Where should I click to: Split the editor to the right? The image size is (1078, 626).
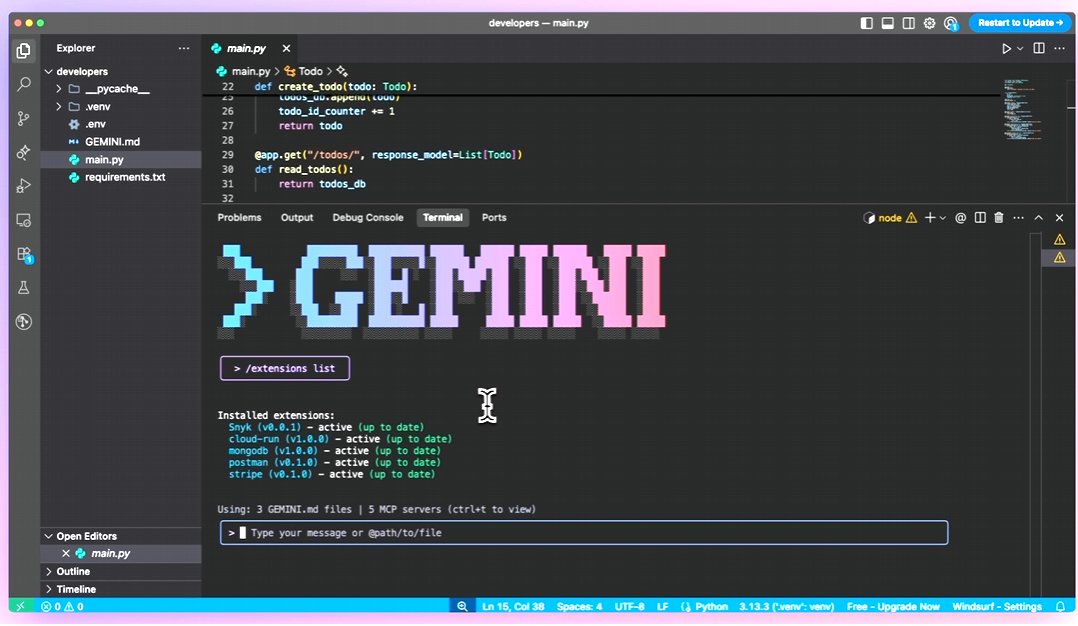1039,48
